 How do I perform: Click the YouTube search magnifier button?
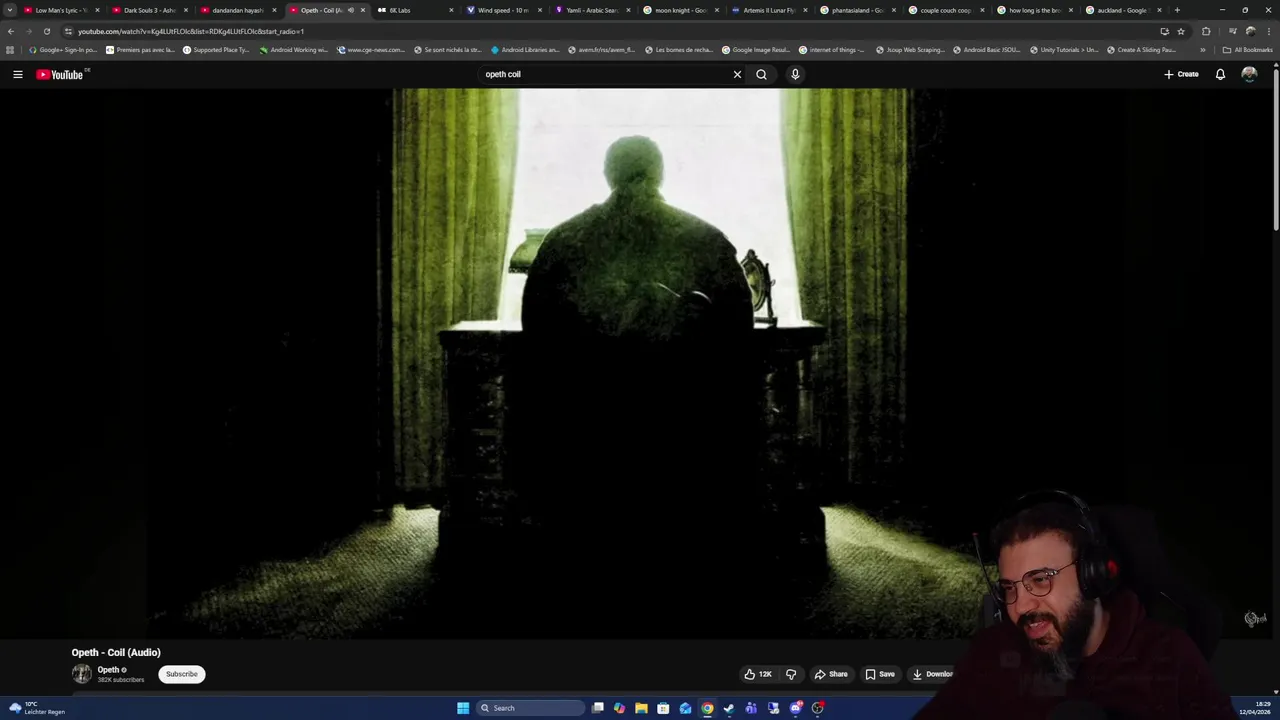pyautogui.click(x=761, y=74)
